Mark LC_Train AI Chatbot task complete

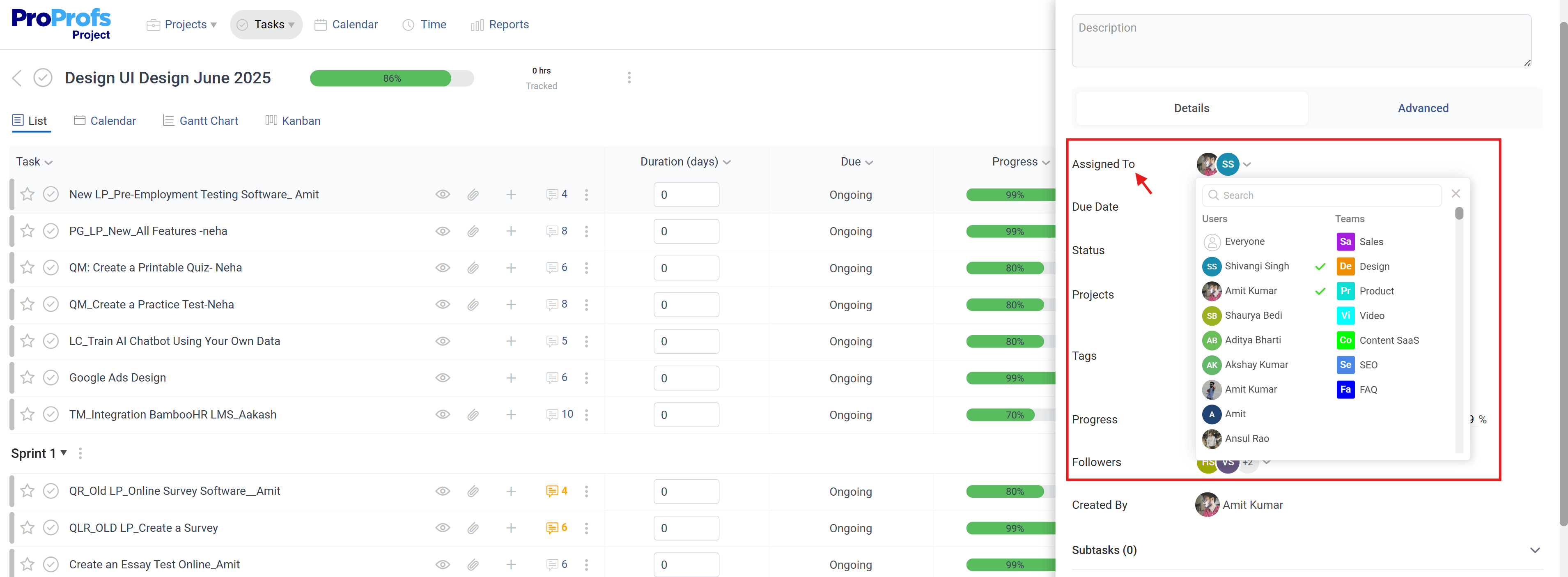tap(51, 341)
